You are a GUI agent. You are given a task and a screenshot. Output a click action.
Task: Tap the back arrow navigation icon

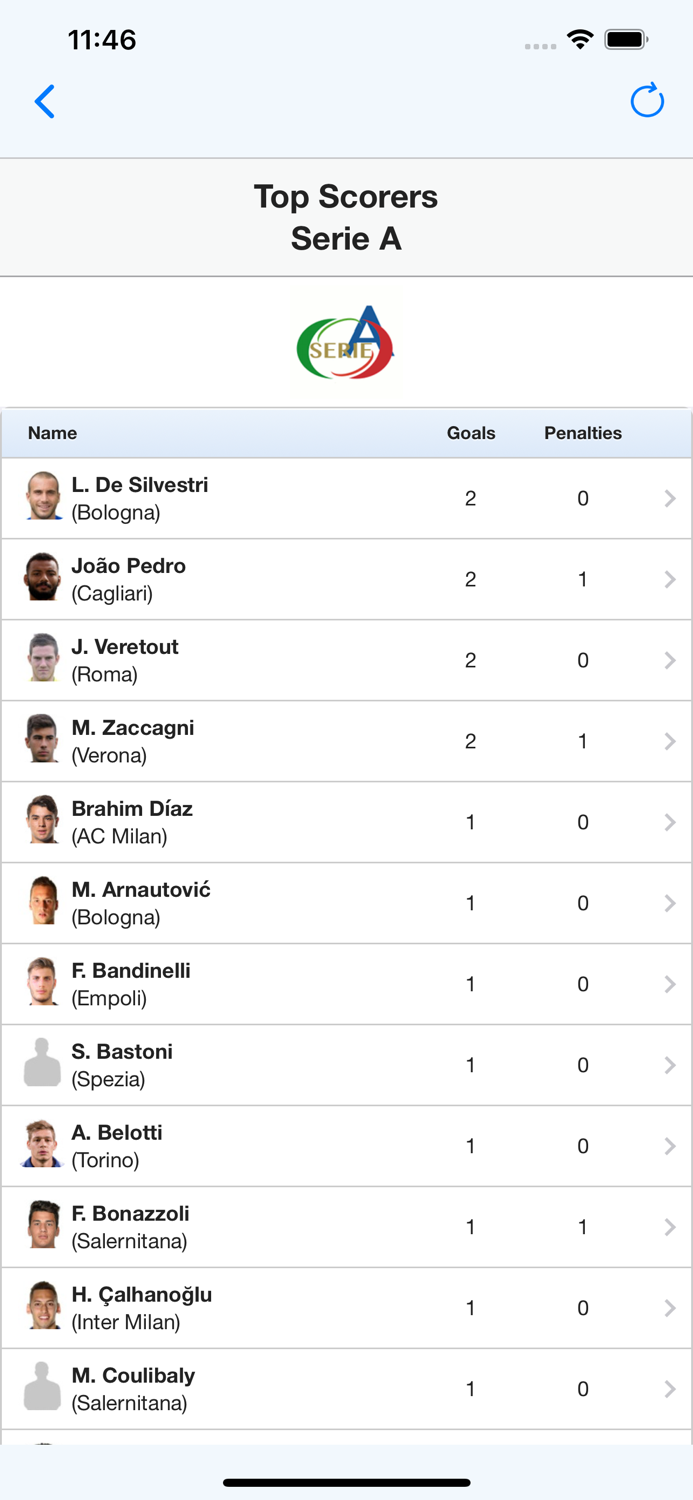[44, 101]
